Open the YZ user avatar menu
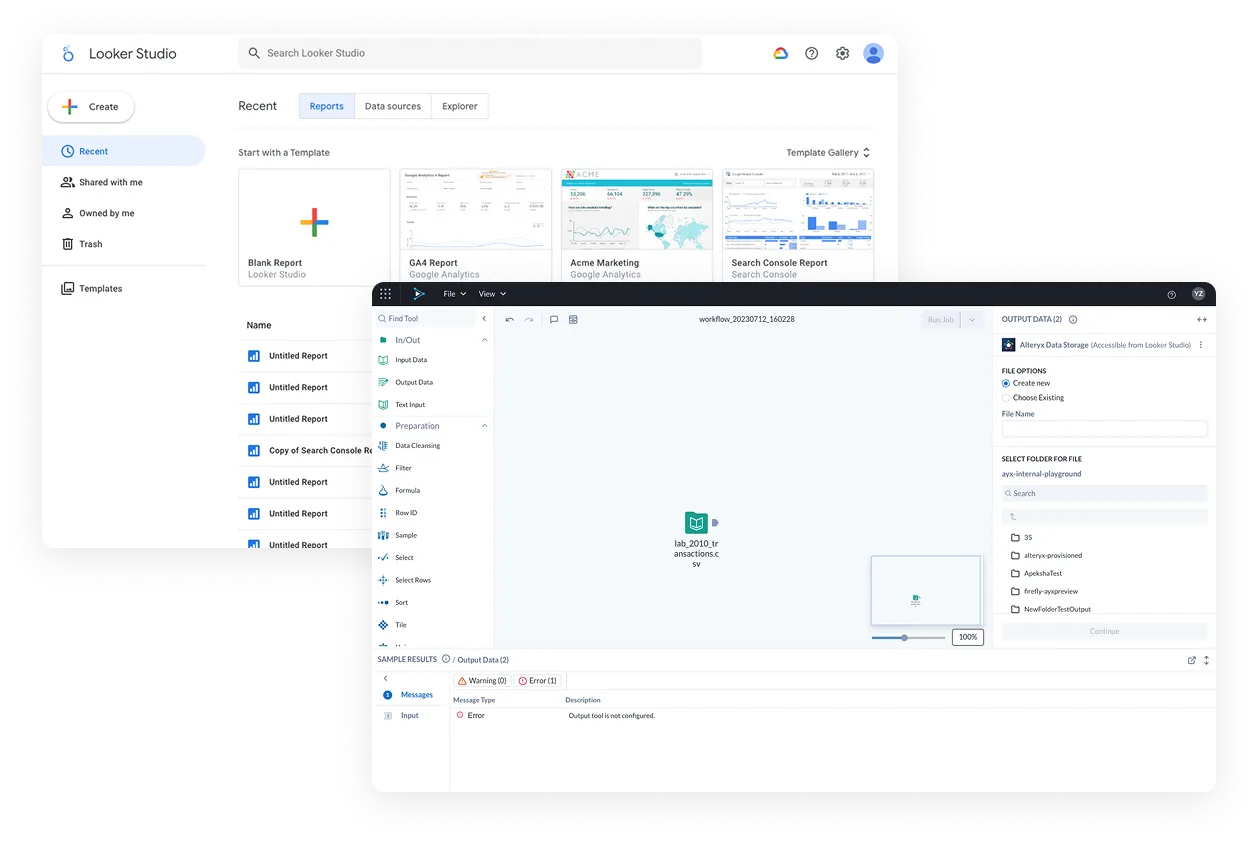The image size is (1258, 842). pos(1199,294)
